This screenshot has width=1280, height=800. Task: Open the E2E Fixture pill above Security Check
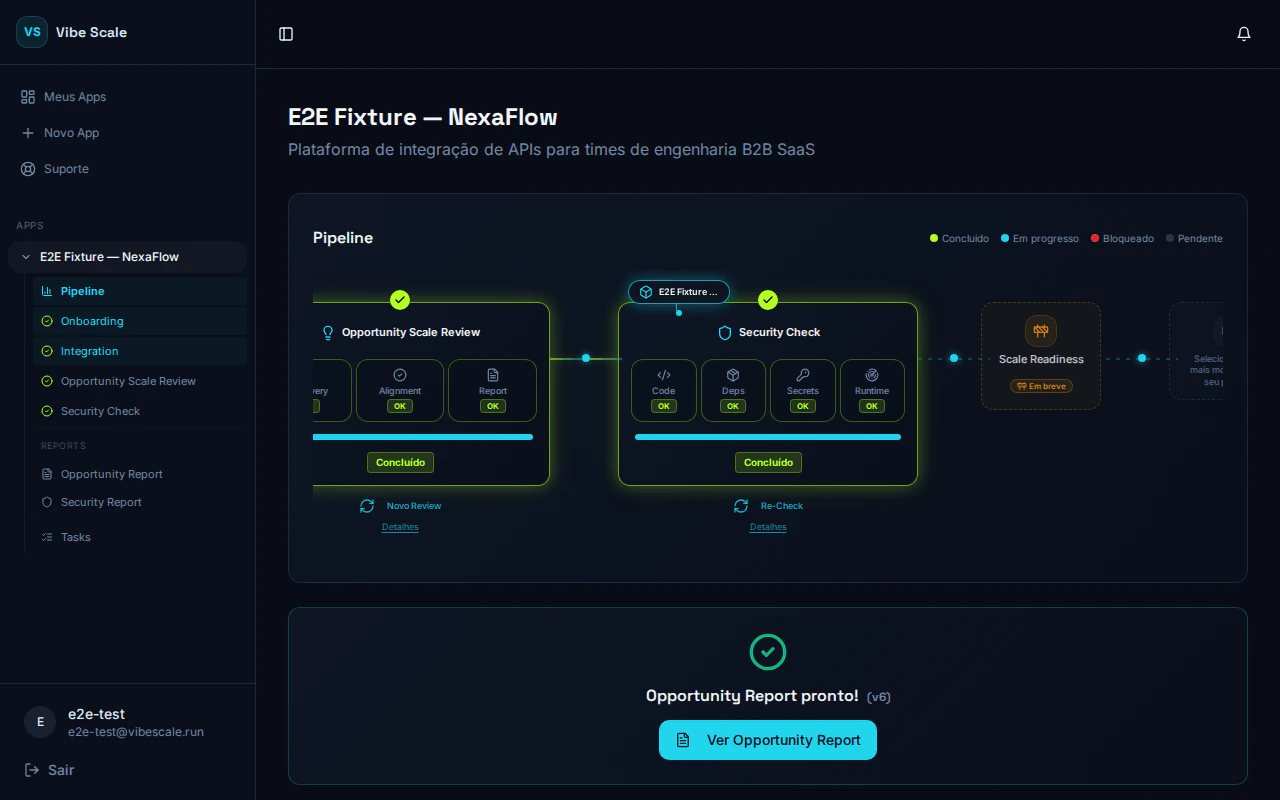click(x=679, y=291)
